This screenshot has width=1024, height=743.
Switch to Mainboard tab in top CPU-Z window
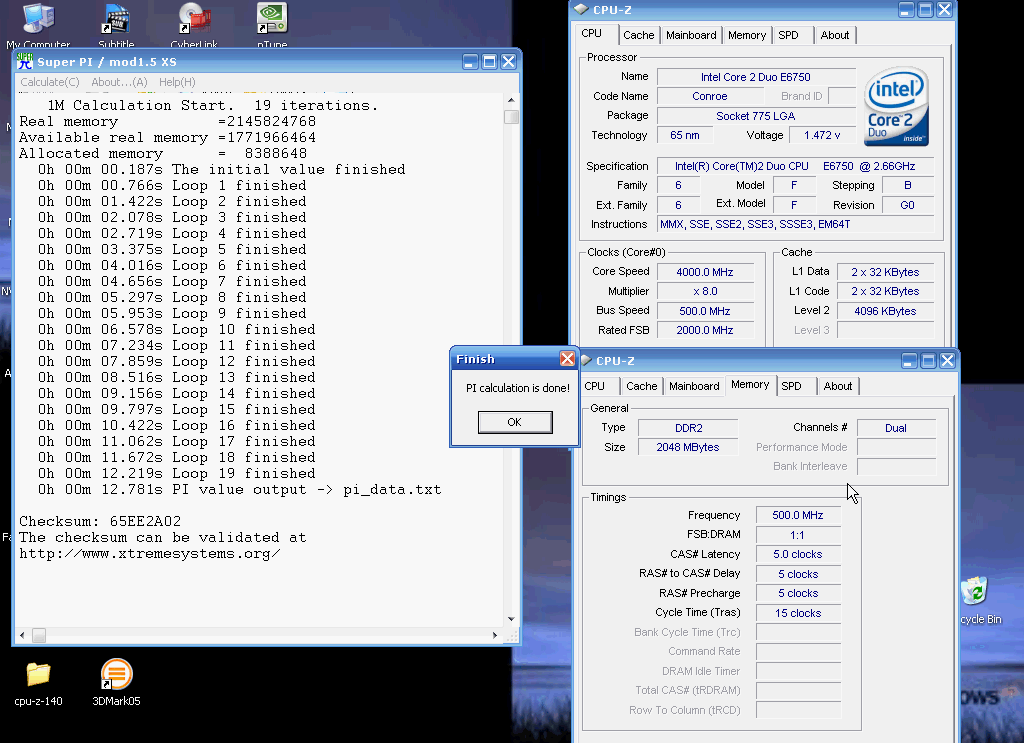coord(691,35)
